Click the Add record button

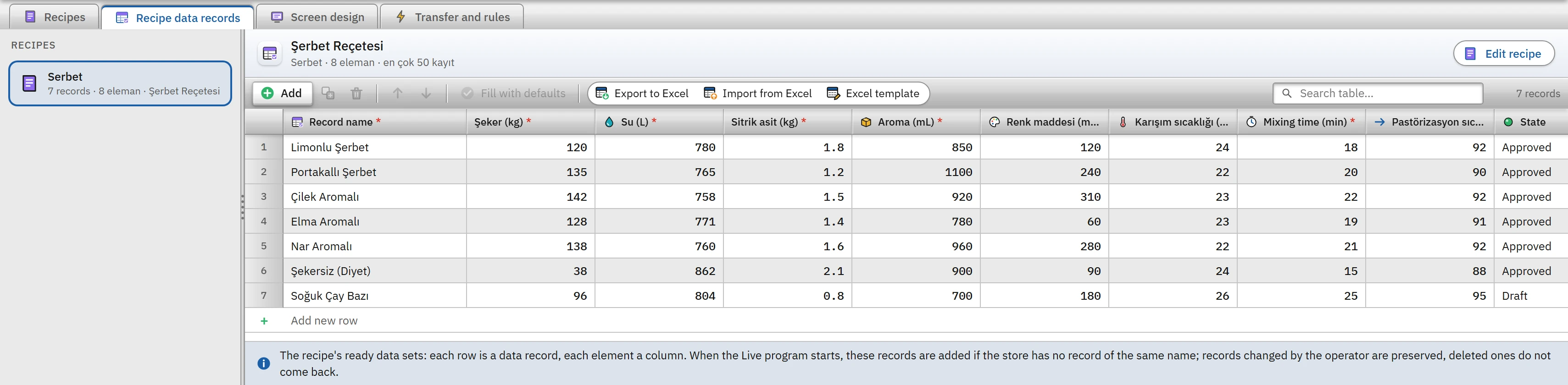click(x=282, y=93)
